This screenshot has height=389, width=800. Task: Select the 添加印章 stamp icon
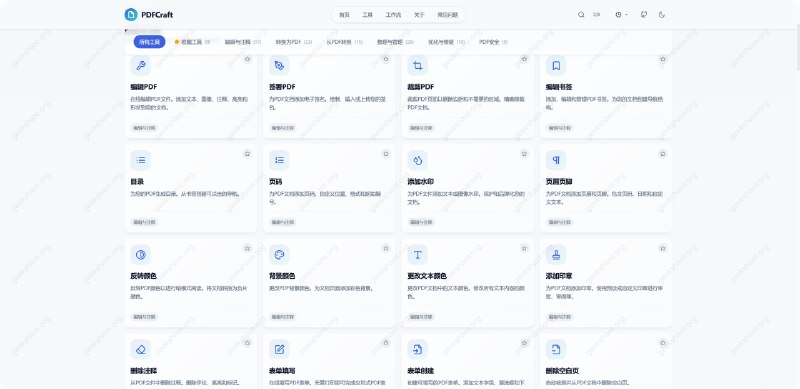tap(556, 255)
